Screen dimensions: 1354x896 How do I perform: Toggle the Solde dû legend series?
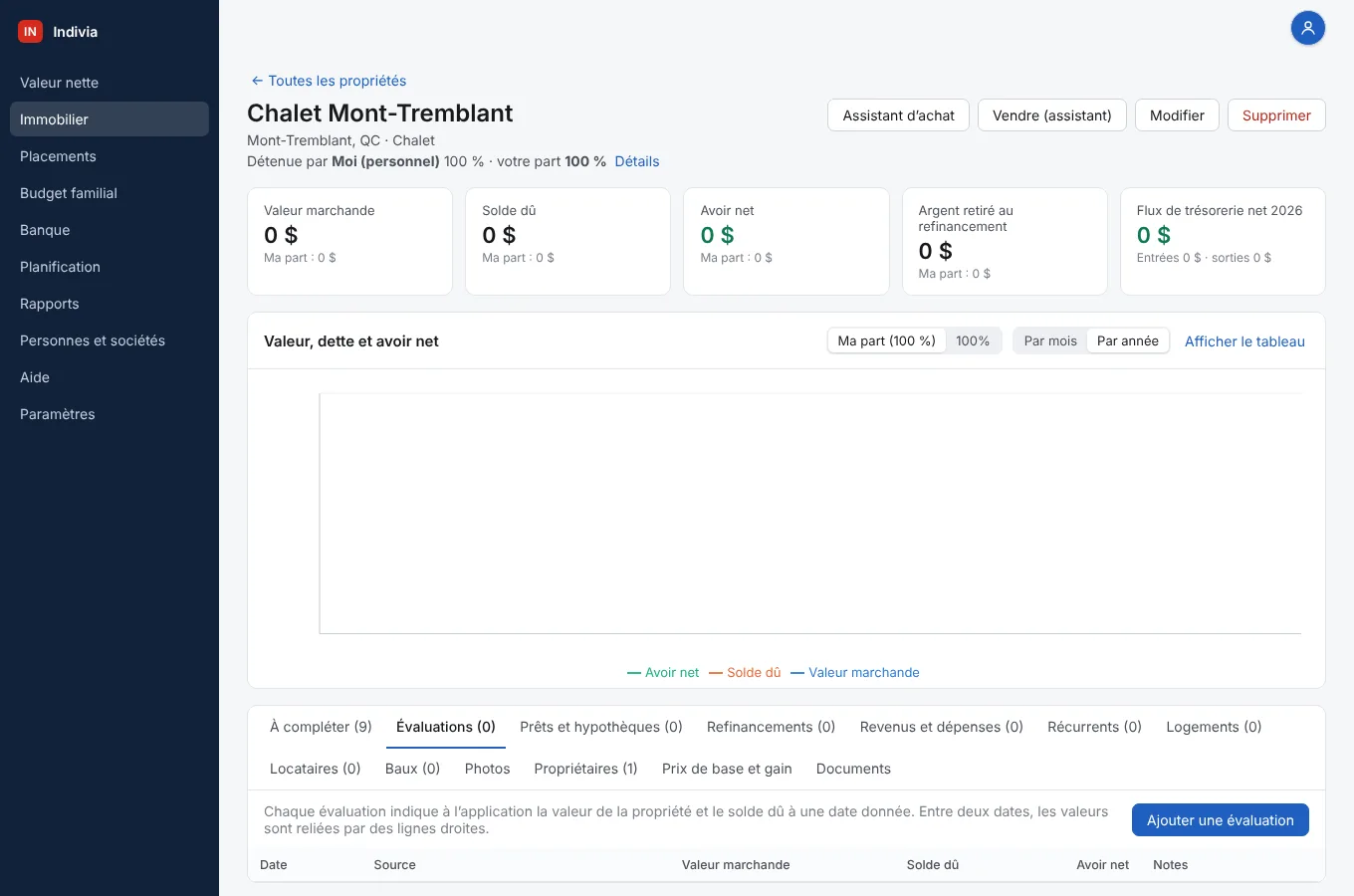pos(745,673)
